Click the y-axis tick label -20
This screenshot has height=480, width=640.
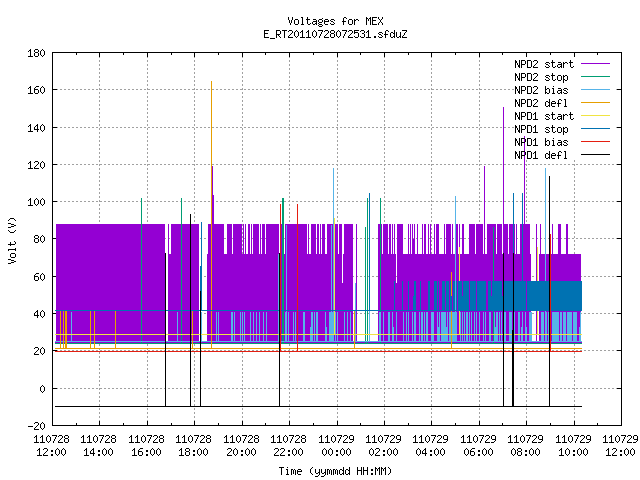pos(36,426)
